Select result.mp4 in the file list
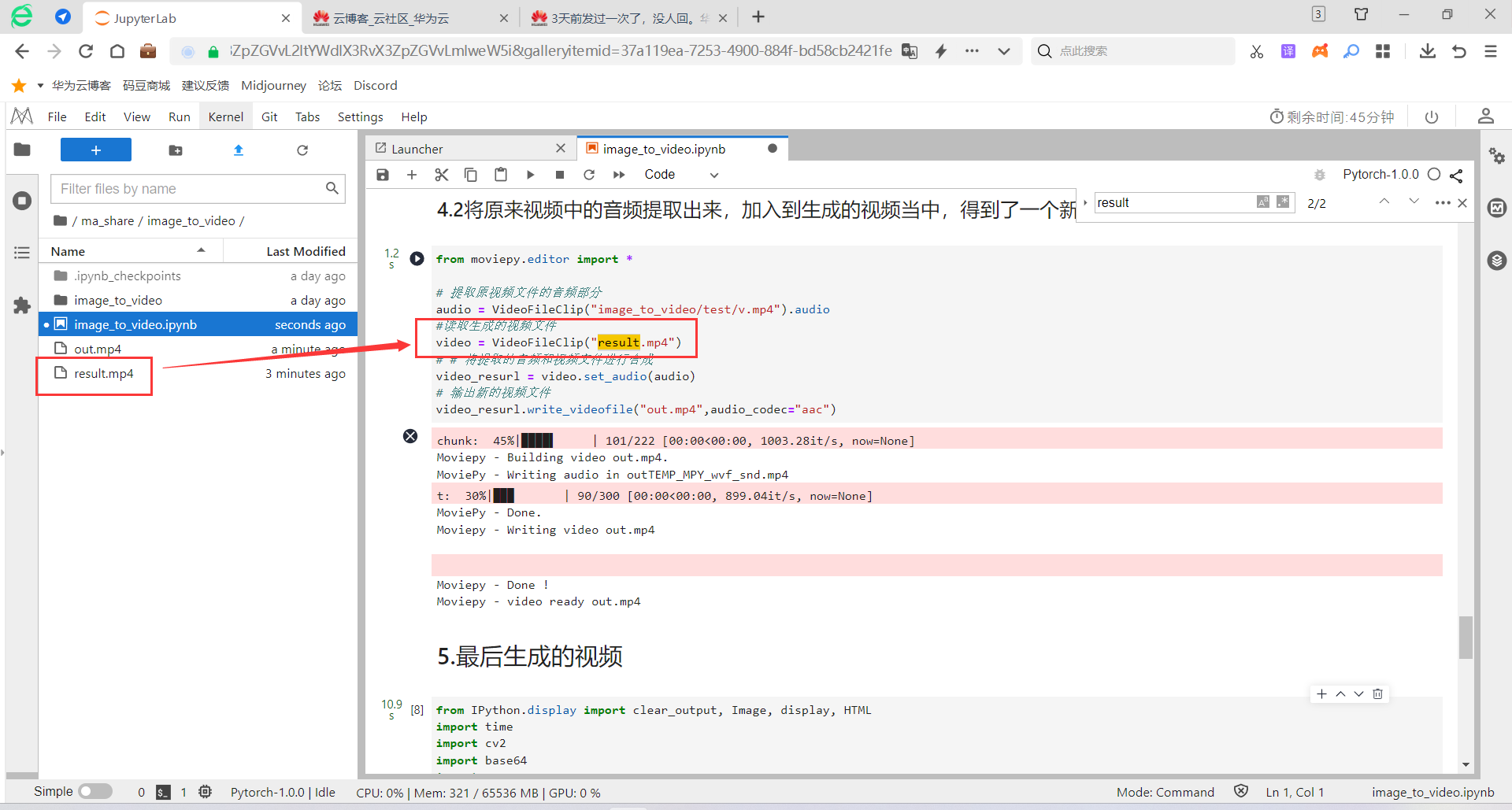1512x810 pixels. point(198,373)
